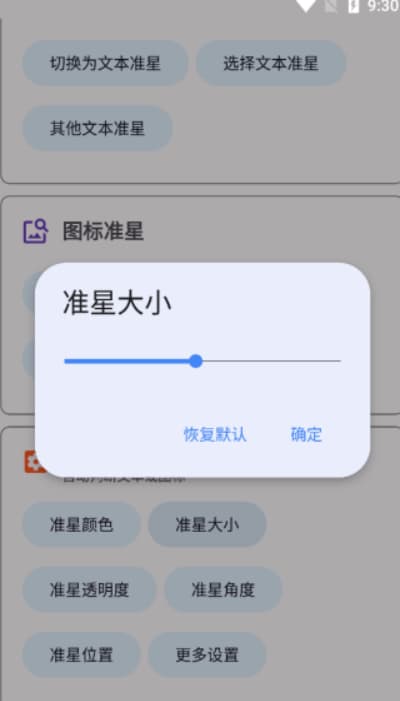Open 其他文本准星 option

(97, 128)
